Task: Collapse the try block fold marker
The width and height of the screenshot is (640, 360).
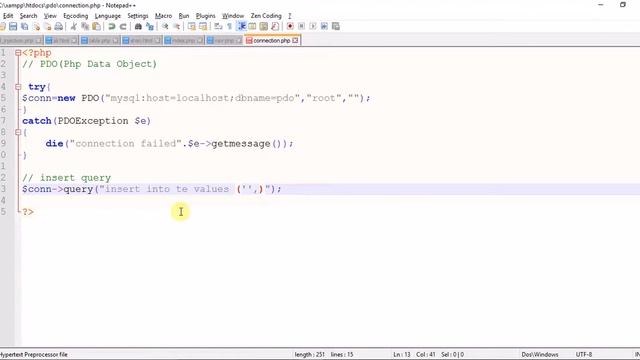Action: pyautogui.click(x=18, y=87)
